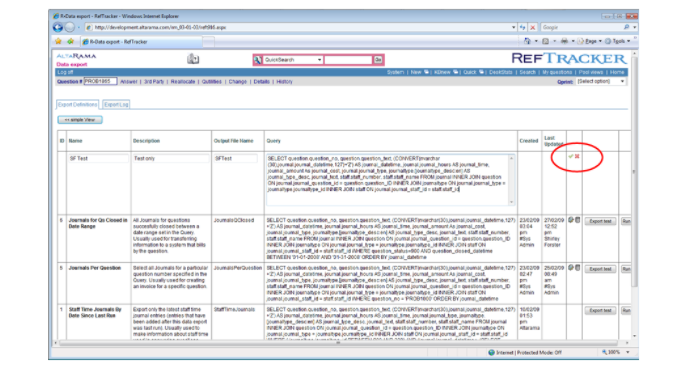
Task: Click the QuickSearch magnifier icon
Action: click(258, 60)
